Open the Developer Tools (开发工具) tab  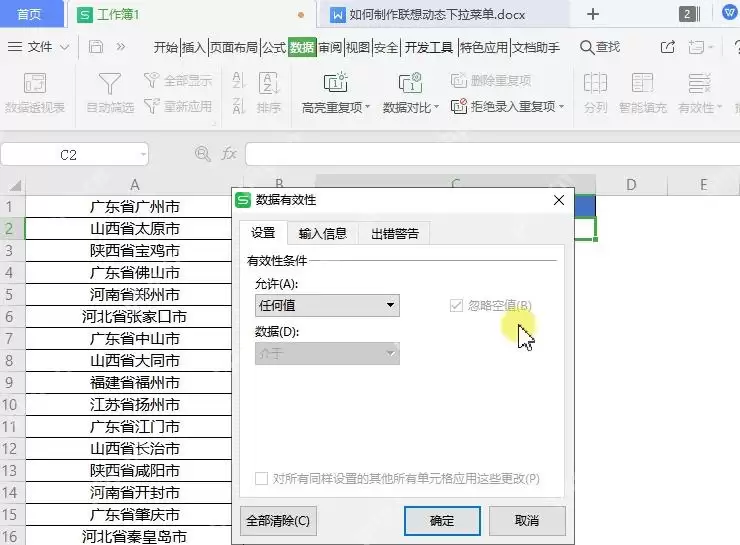(x=429, y=47)
